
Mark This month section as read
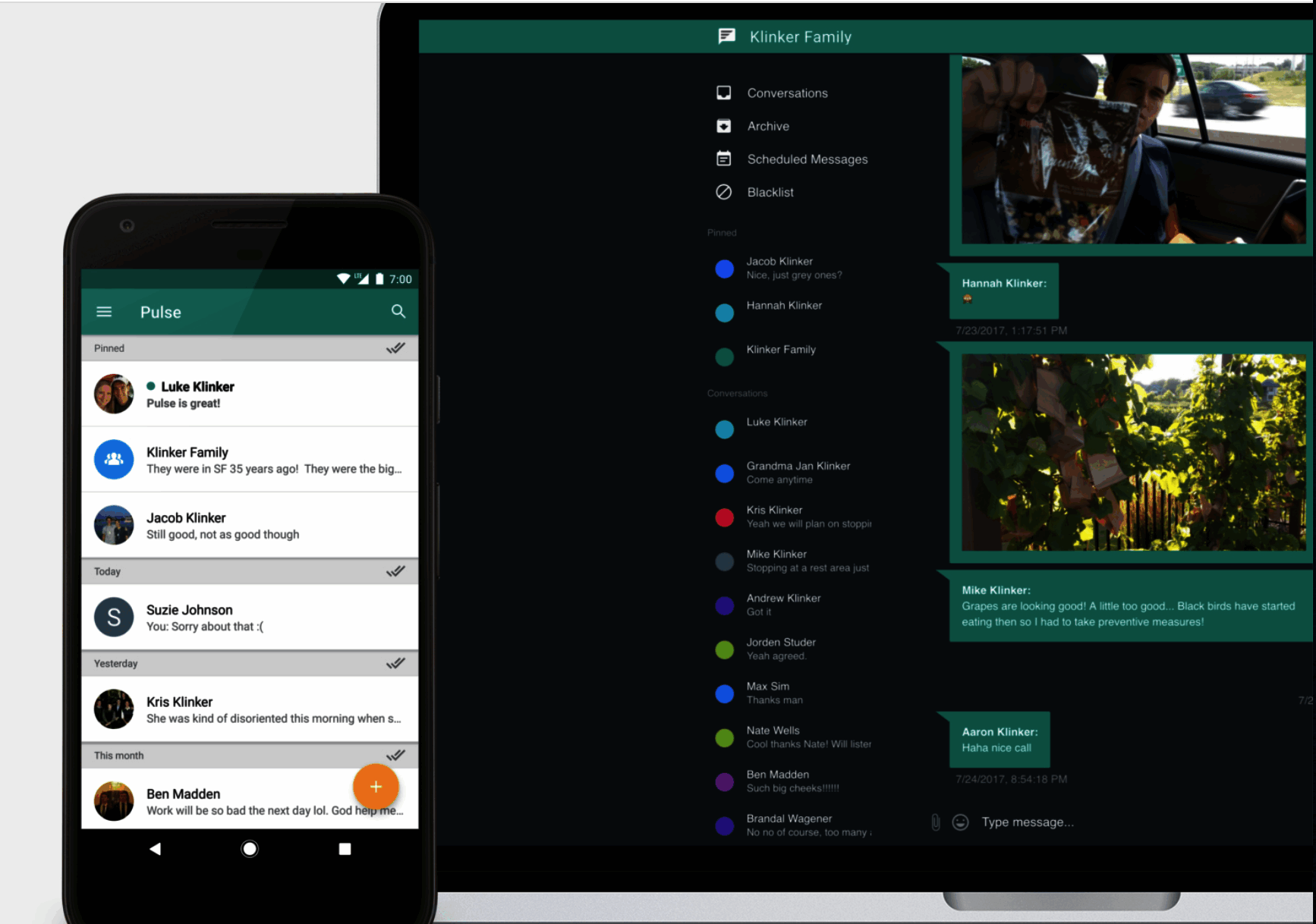[x=395, y=755]
